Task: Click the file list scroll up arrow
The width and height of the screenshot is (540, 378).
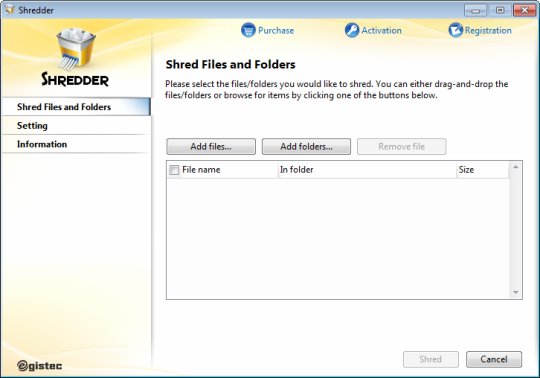Action: pos(516,167)
